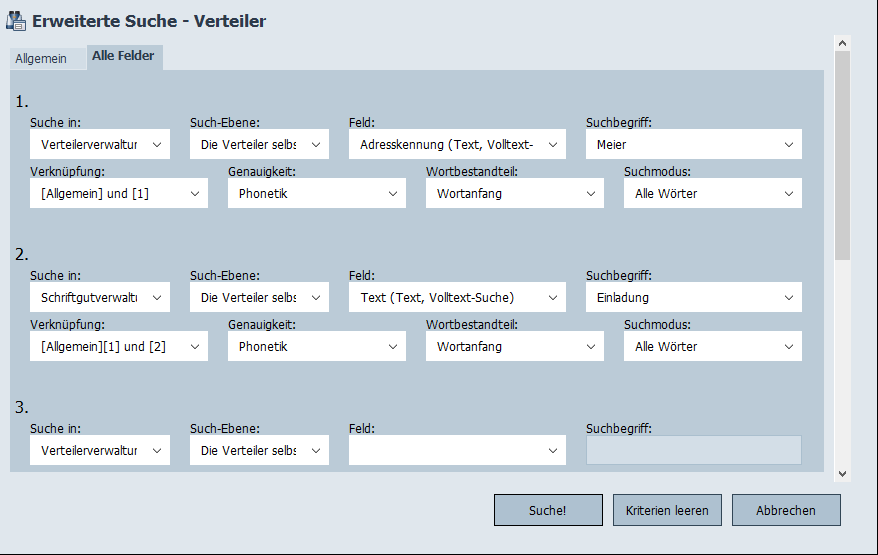The image size is (878, 555).
Task: Select the Alle Felder tab
Action: (123, 57)
